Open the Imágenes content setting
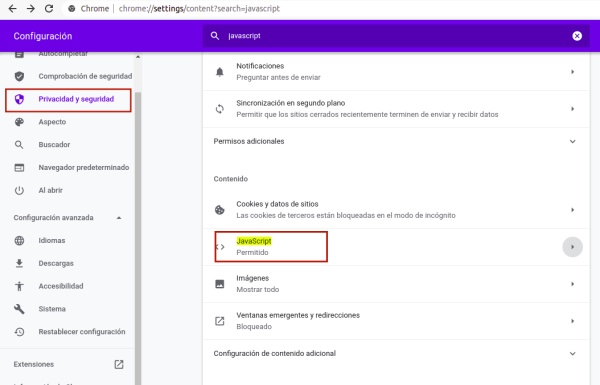Image resolution: width=600 pixels, height=385 pixels. coord(396,284)
